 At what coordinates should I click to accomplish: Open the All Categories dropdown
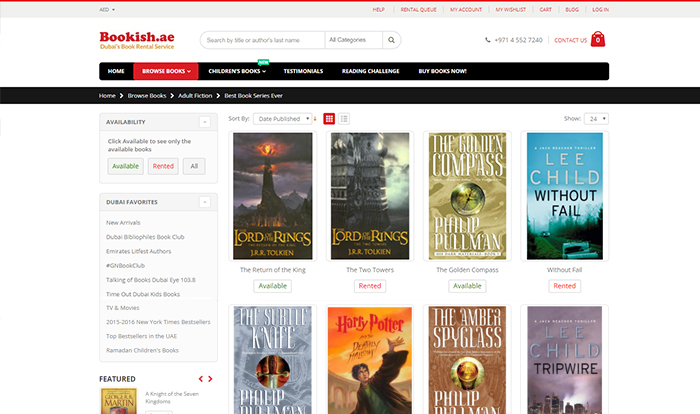pyautogui.click(x=354, y=40)
